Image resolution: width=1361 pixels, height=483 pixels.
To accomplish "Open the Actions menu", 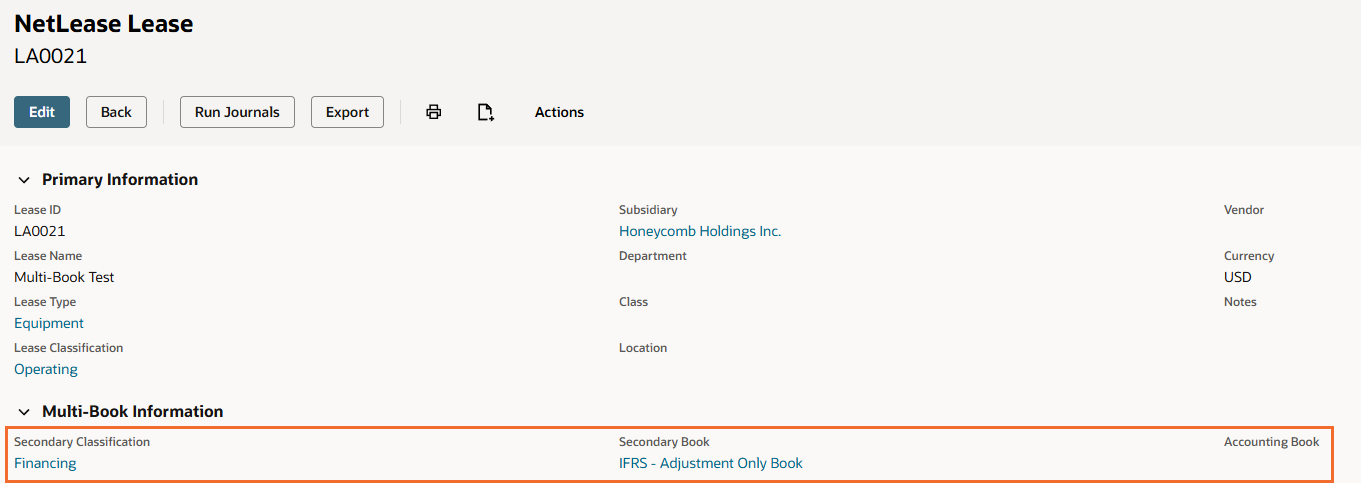I will (559, 112).
